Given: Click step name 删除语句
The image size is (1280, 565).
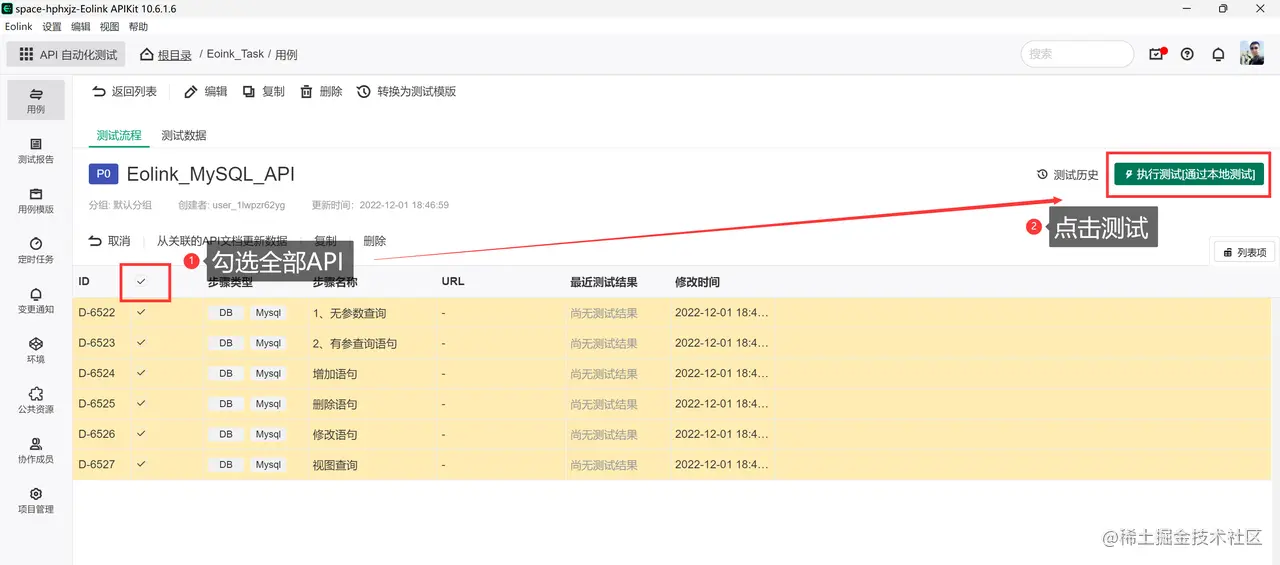Looking at the screenshot, I should pos(335,404).
